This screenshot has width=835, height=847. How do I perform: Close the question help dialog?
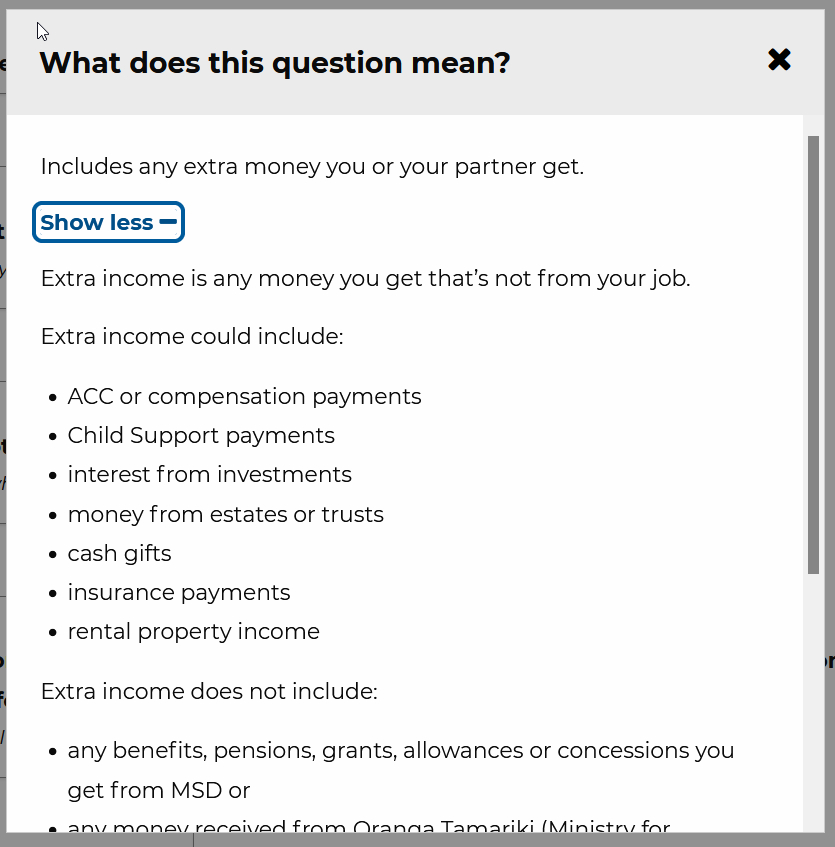779,61
